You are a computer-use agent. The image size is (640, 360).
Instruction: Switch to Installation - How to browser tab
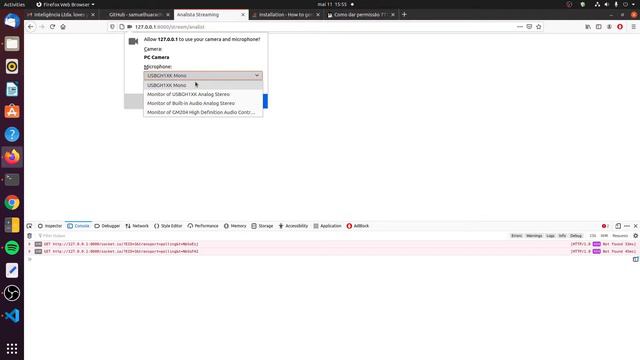tap(286, 14)
